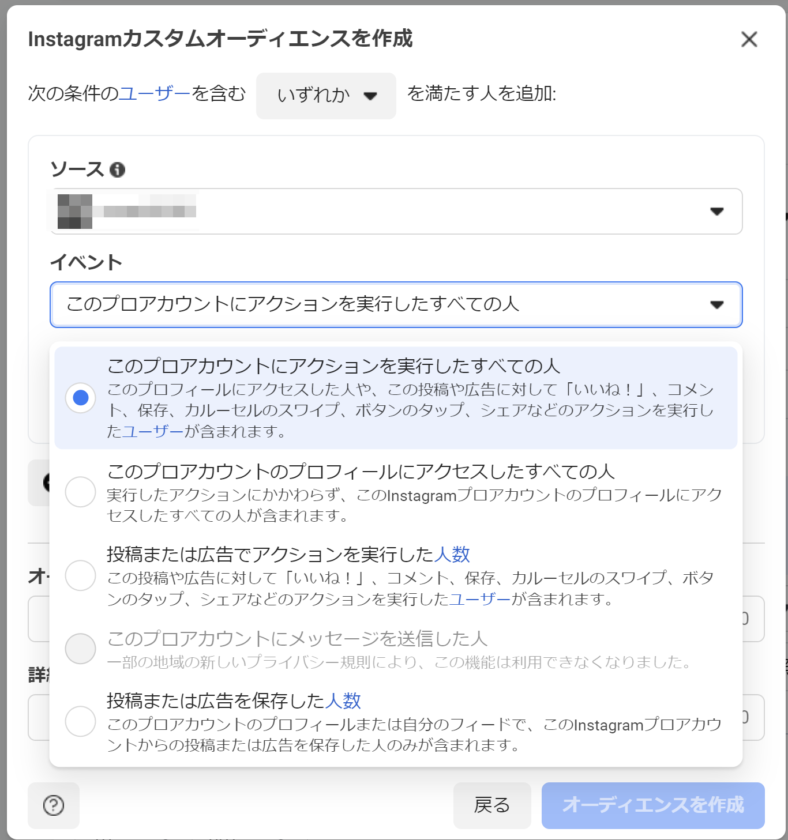Click the info icon beside ソース
Image resolution: width=788 pixels, height=840 pixels.
(x=118, y=170)
